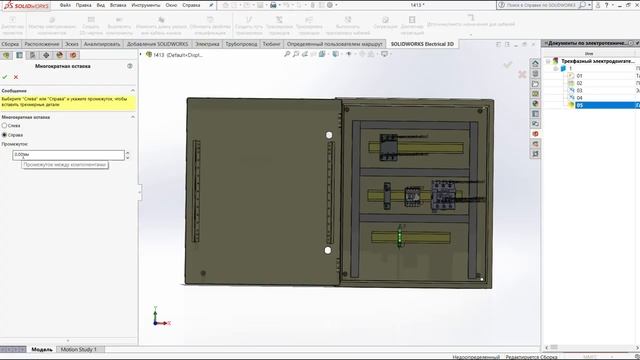Select document 01 in electrical tree
Viewport: 640px width, 360px height.
(x=579, y=76)
